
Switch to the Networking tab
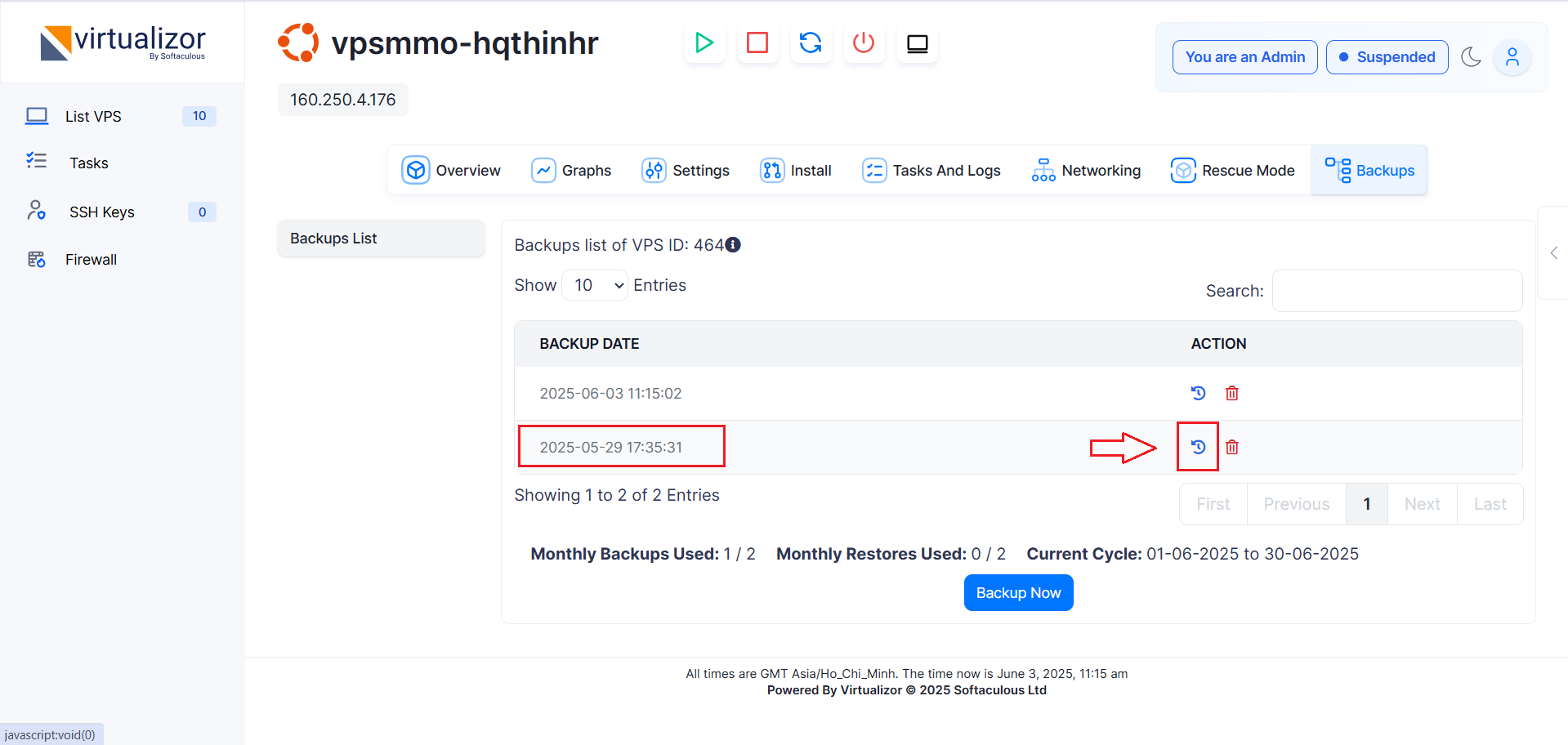1086,170
